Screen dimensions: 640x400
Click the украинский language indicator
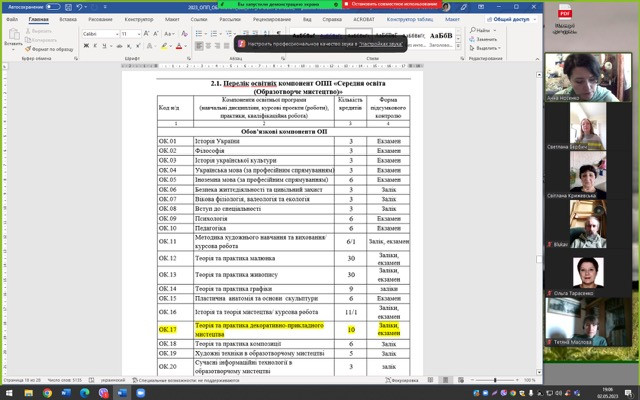pos(113,380)
